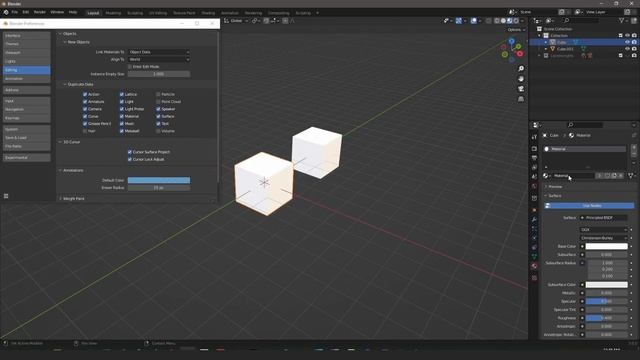This screenshot has height=360, width=640.
Task: Open the Object Data properties tab icon
Action: [534, 257]
